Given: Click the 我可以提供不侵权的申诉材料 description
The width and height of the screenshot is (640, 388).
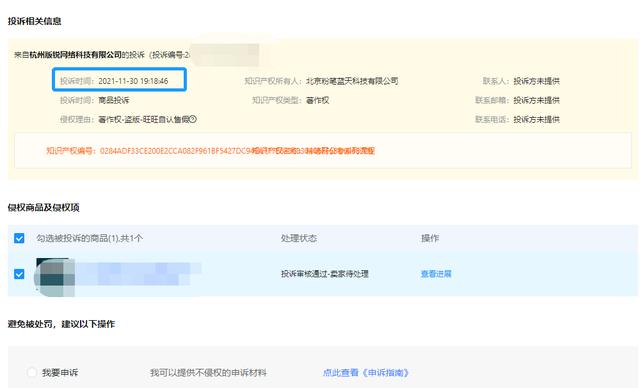Looking at the screenshot, I should [208, 372].
